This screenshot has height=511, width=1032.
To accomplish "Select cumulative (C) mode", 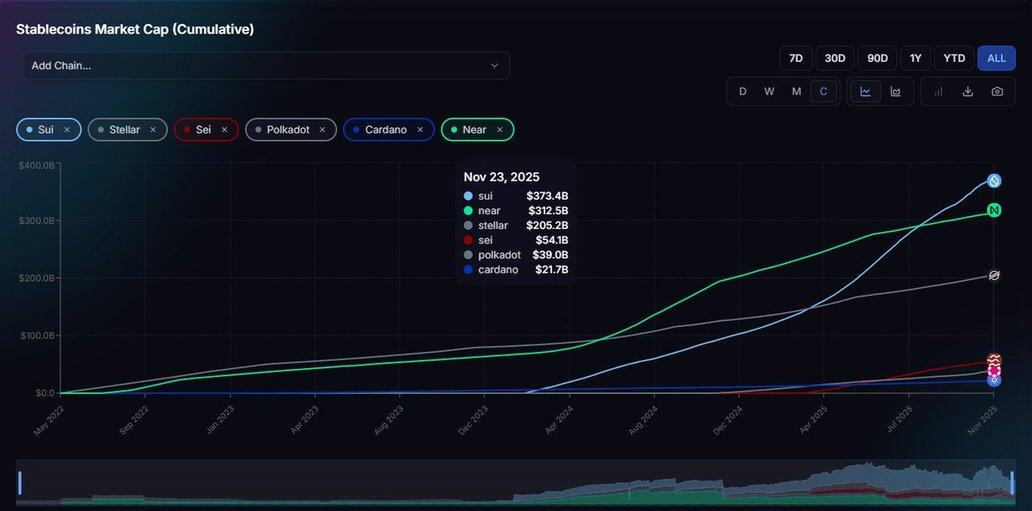I will point(824,91).
